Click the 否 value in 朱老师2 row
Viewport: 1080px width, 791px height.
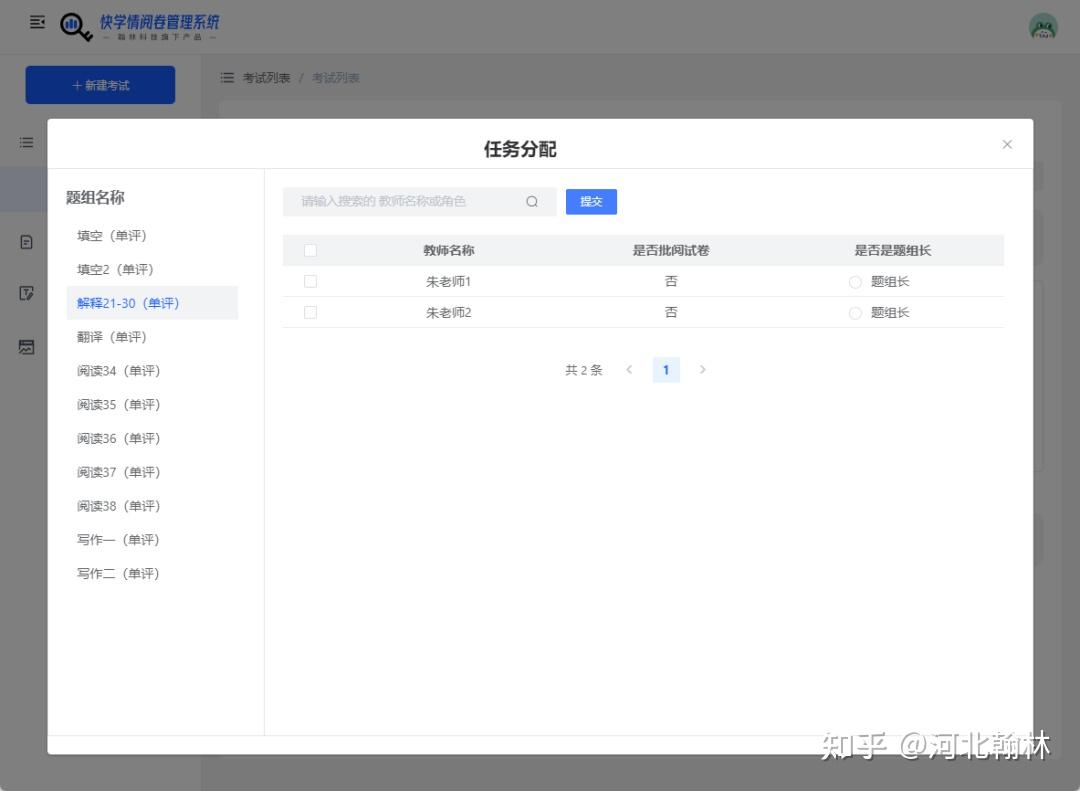point(671,313)
